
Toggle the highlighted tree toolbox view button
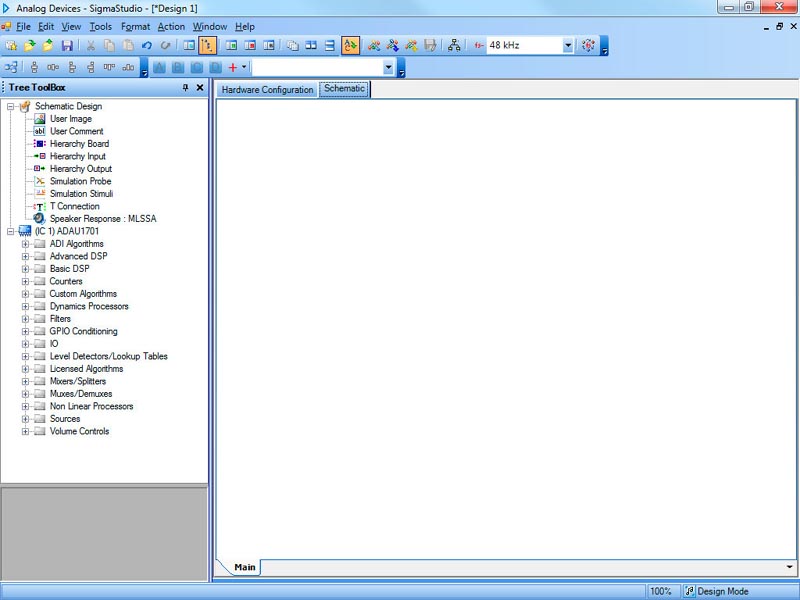click(x=208, y=45)
